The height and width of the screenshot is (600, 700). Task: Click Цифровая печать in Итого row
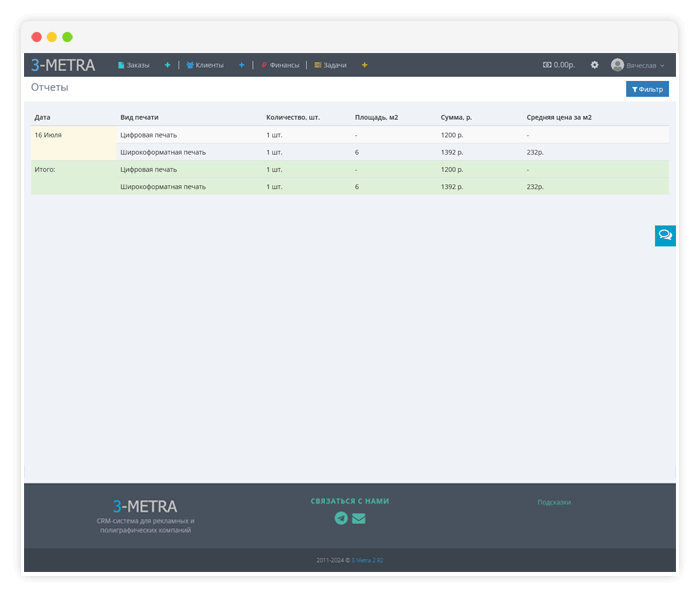click(x=149, y=170)
